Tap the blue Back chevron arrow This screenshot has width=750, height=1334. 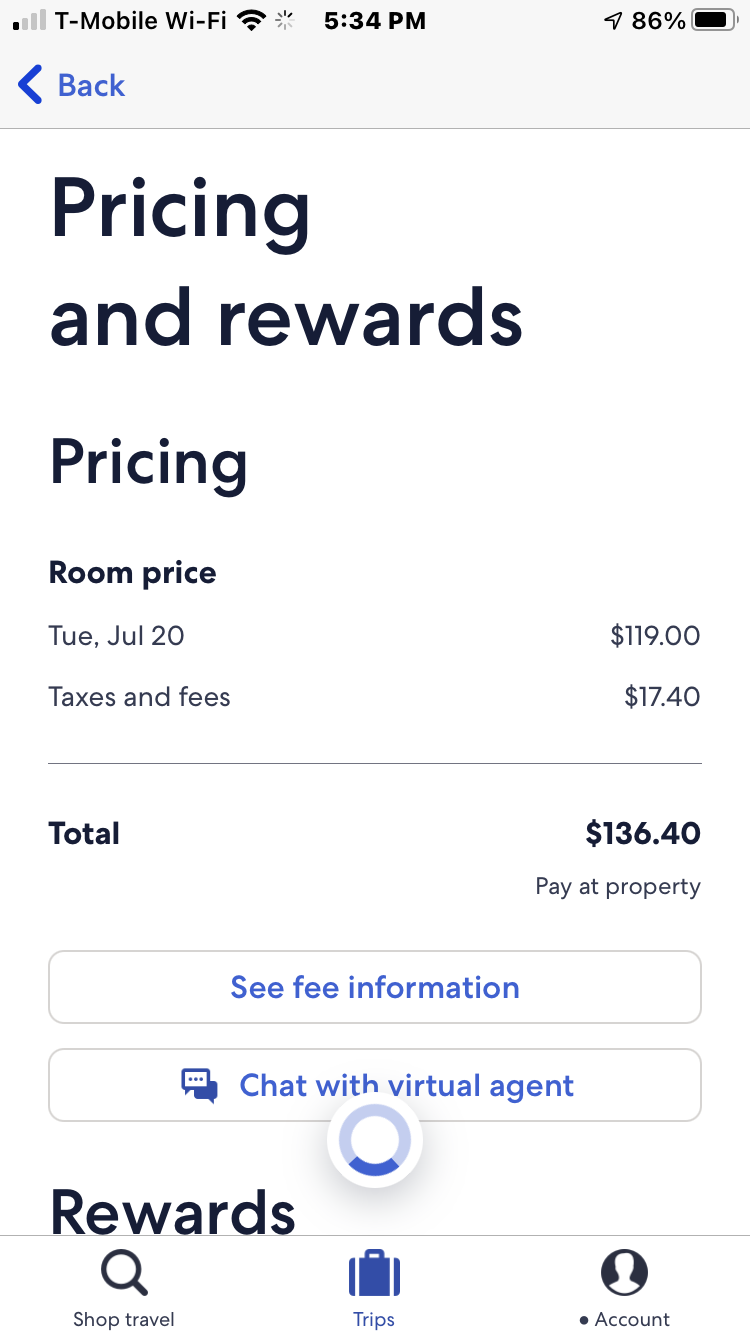[31, 85]
